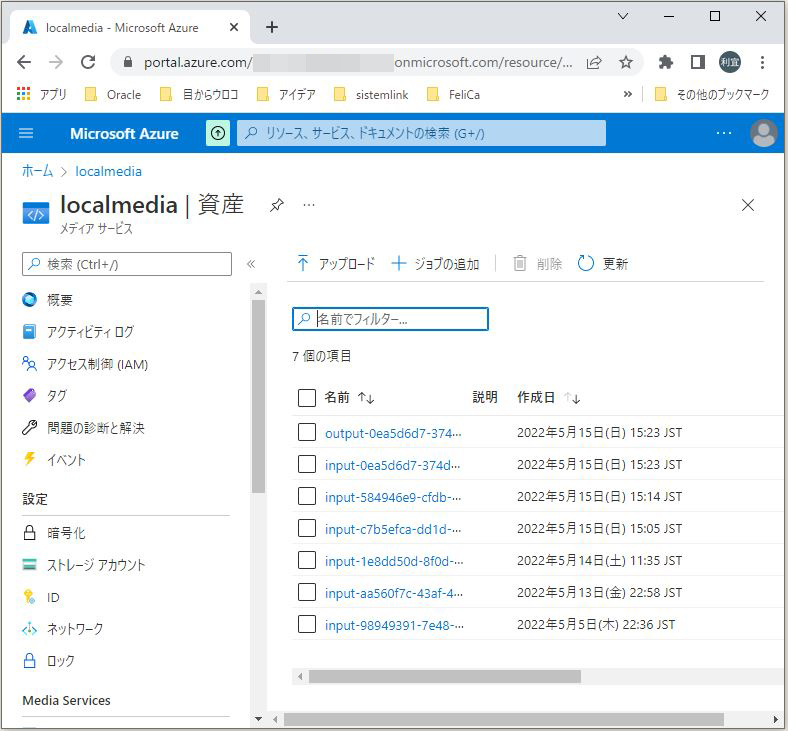This screenshot has height=731, width=788.
Task: Open the Chrome three-dot menu
Action: [x=762, y=62]
